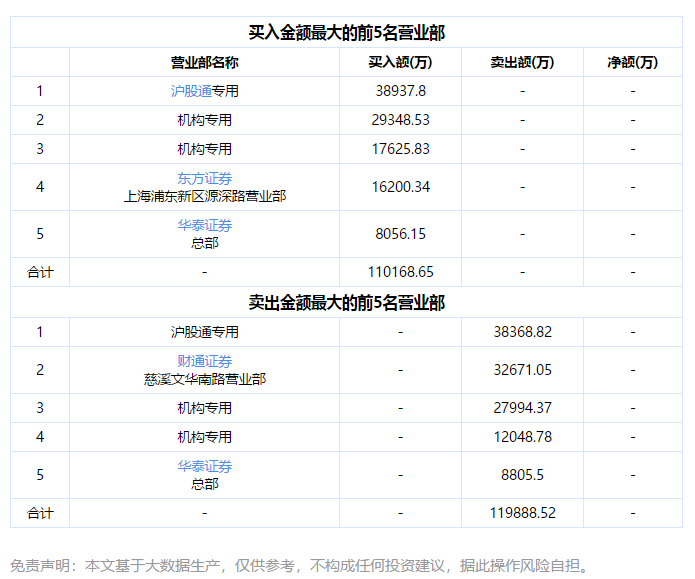The width and height of the screenshot is (695, 579).
Task: Click 合计 label in the buy table
Action: 40,272
